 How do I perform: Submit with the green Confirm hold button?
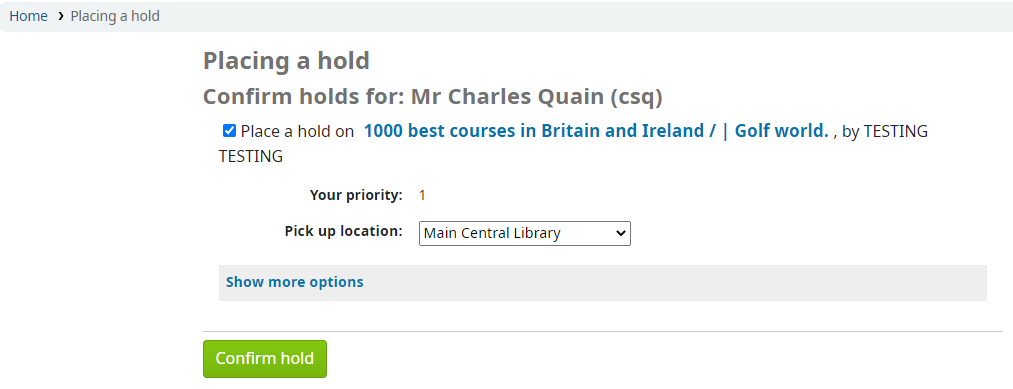(265, 359)
